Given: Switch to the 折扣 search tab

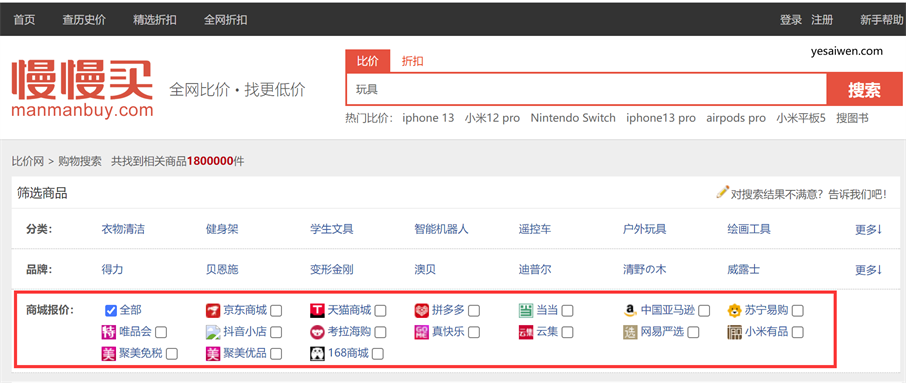Looking at the screenshot, I should (413, 61).
